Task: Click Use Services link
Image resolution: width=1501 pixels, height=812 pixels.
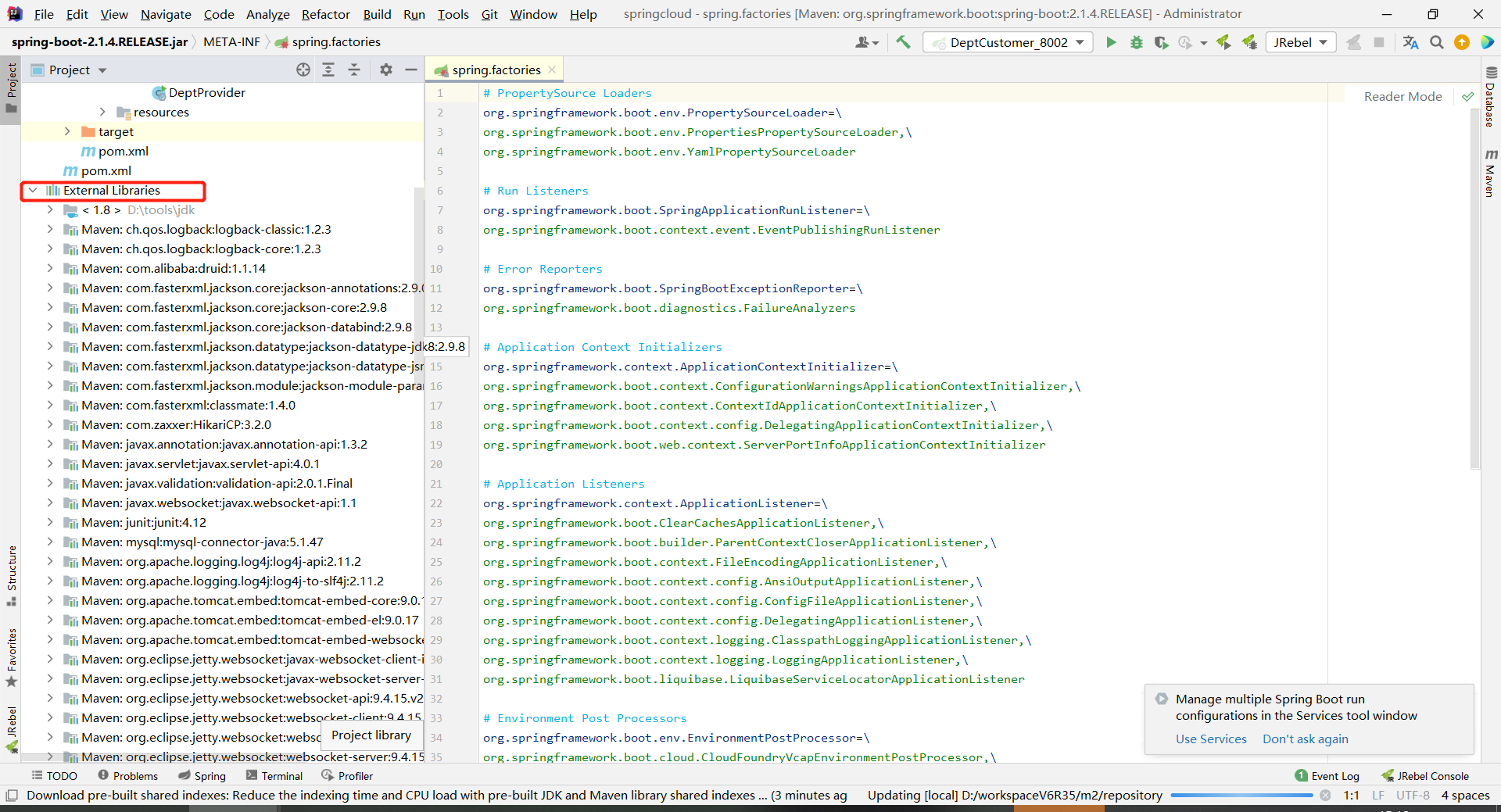Action: [x=1211, y=739]
